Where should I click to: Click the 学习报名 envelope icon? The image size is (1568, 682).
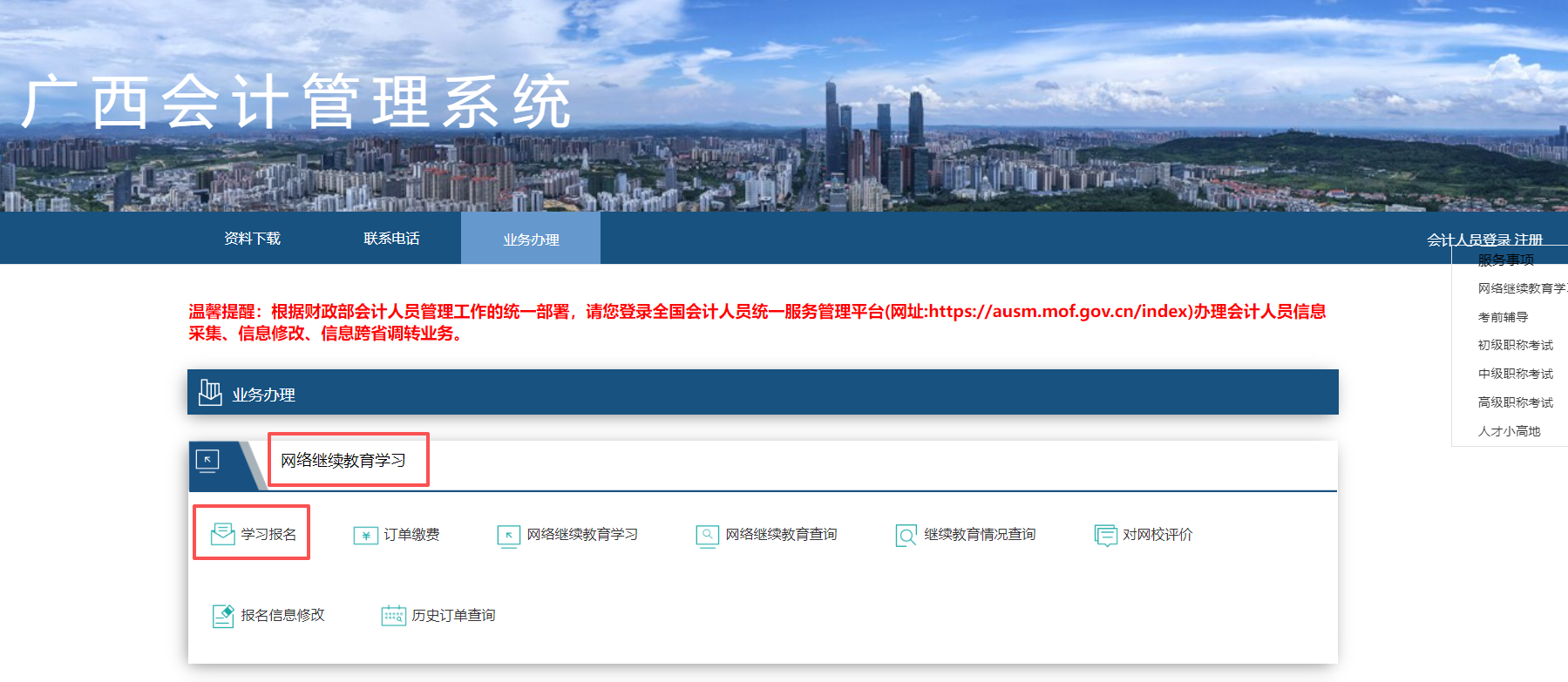pyautogui.click(x=222, y=534)
